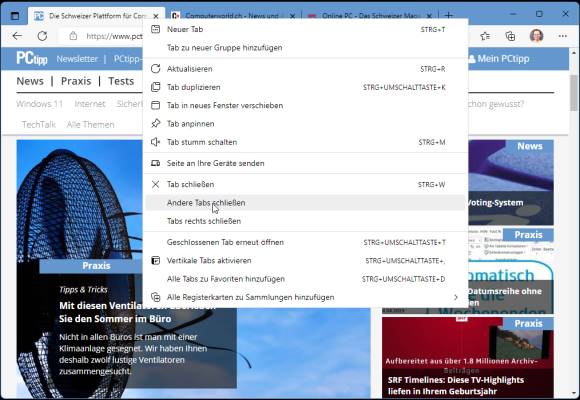Click the PCtipp logo
The width and height of the screenshot is (580, 400).
32,58
